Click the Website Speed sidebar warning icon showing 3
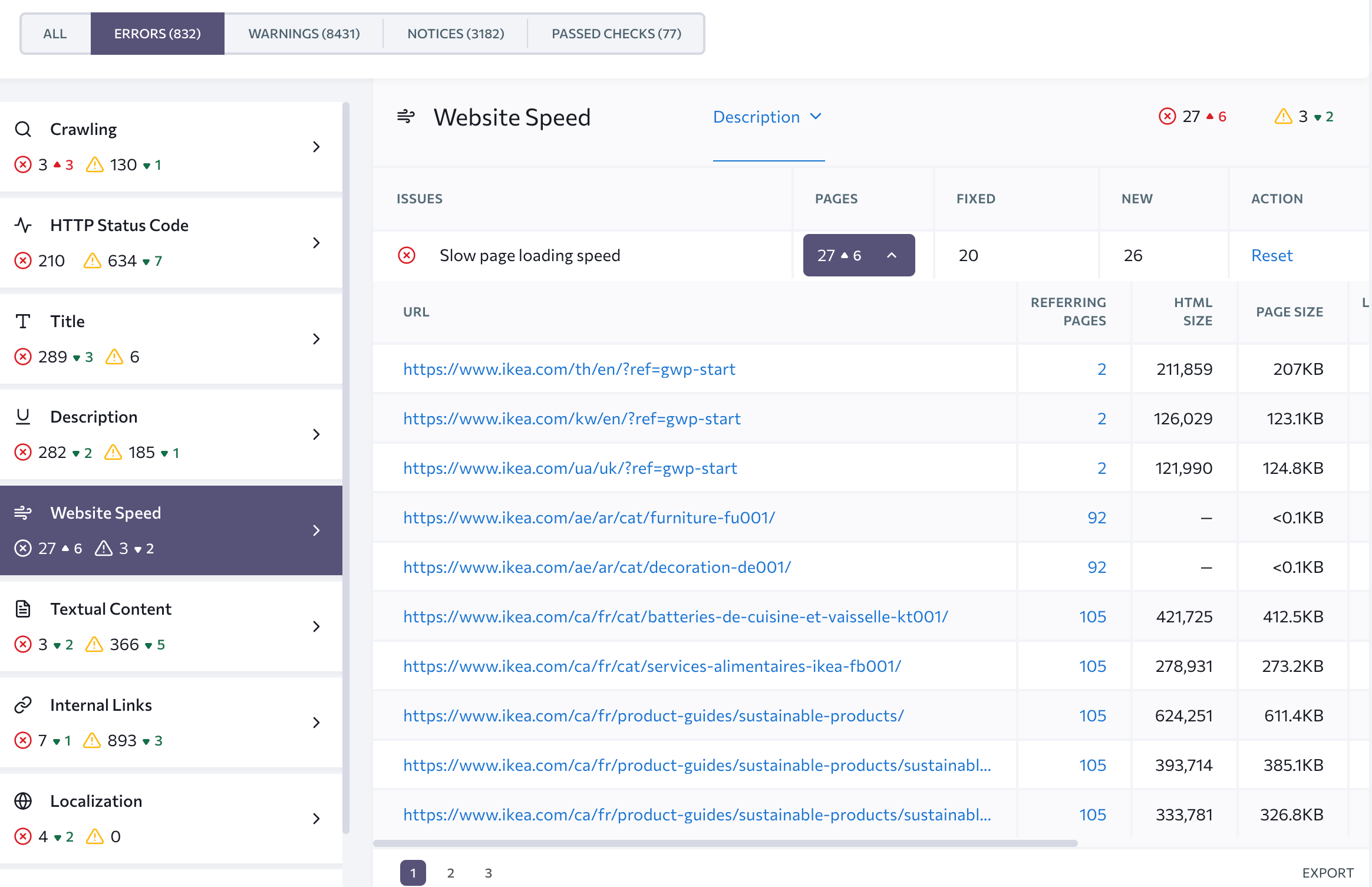Screen dimensions: 1372x887 coord(104,548)
